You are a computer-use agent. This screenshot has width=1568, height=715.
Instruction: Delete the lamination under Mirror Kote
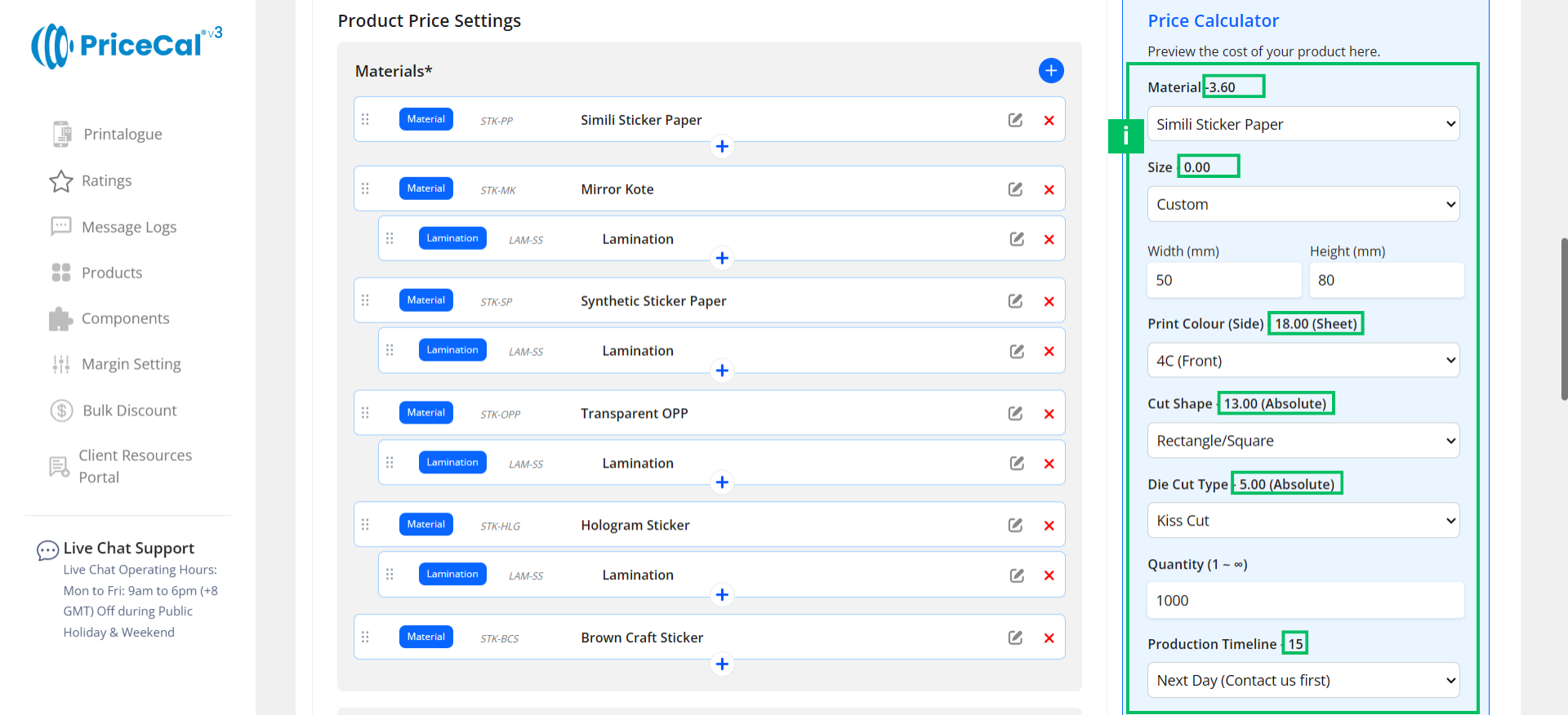[1049, 239]
